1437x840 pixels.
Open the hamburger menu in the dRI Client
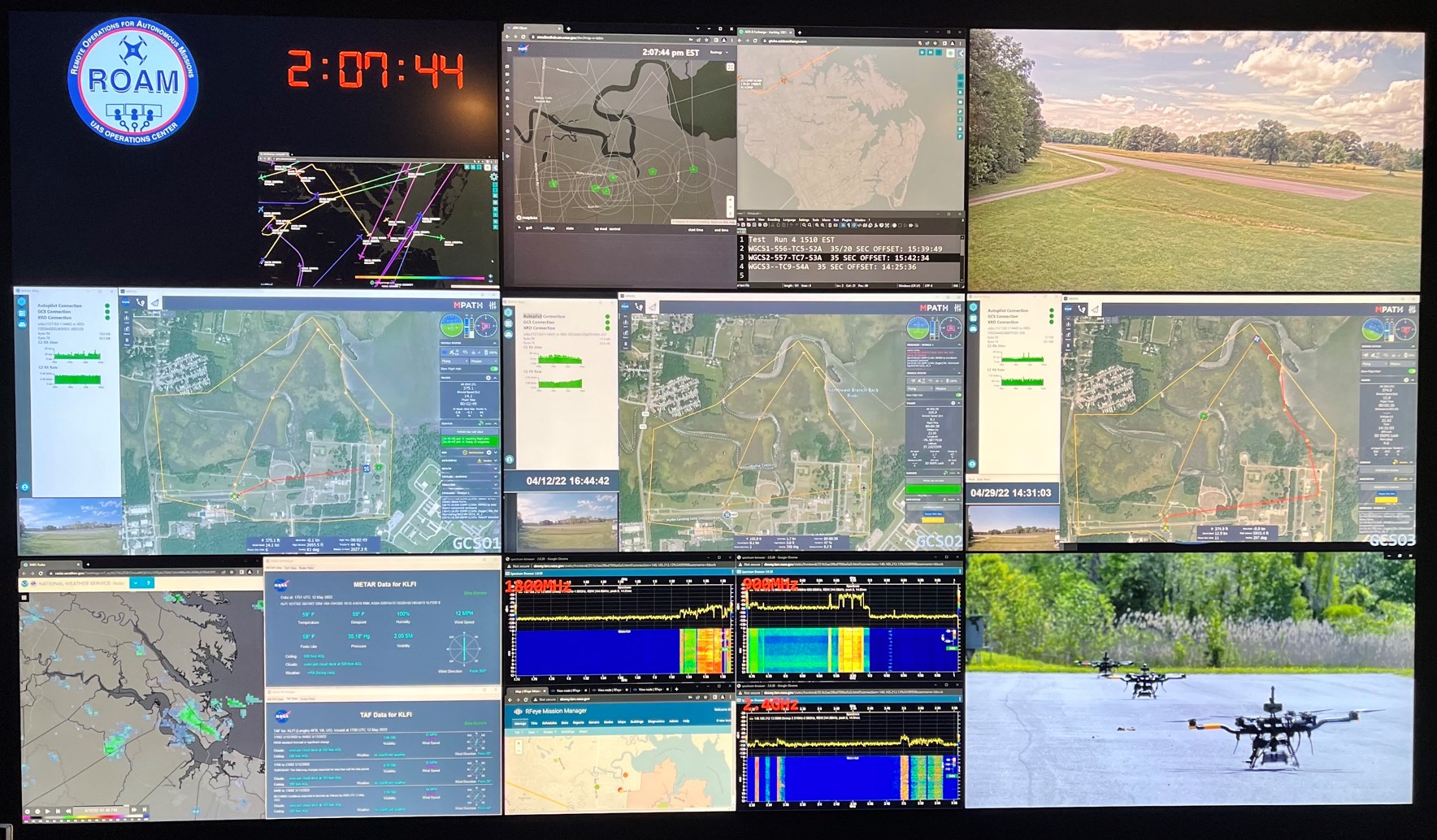coord(509,50)
